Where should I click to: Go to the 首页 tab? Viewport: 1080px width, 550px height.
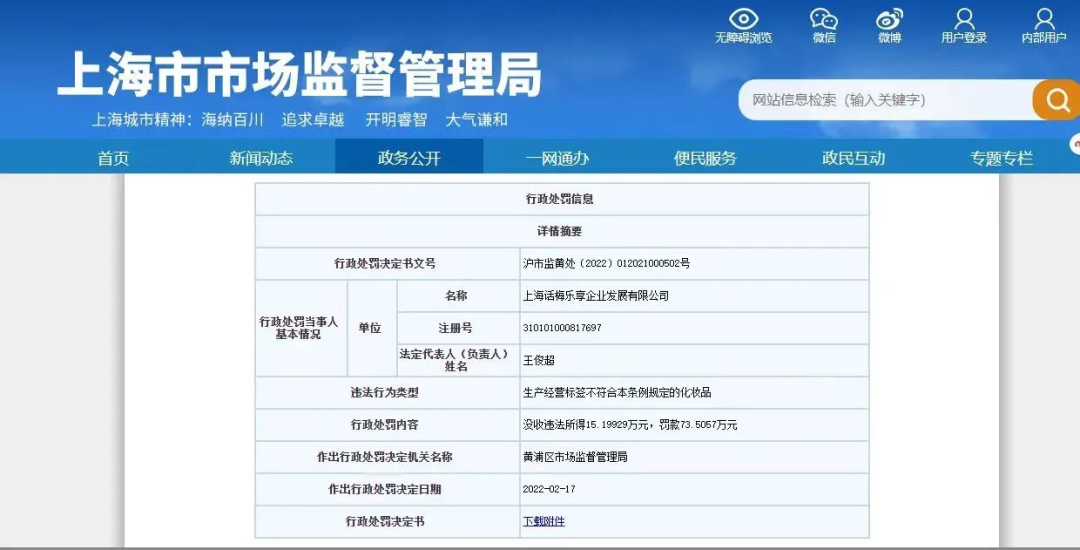click(x=113, y=158)
